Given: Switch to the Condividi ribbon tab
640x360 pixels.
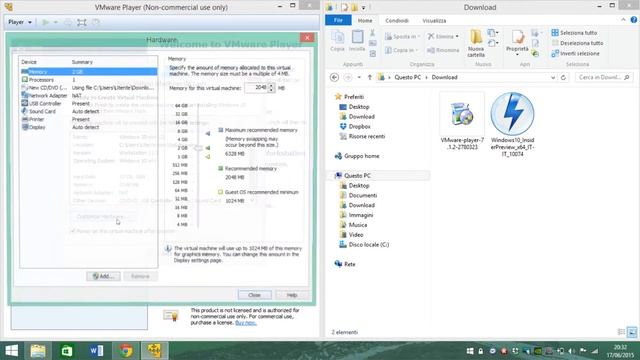Looking at the screenshot, I should pos(397,20).
